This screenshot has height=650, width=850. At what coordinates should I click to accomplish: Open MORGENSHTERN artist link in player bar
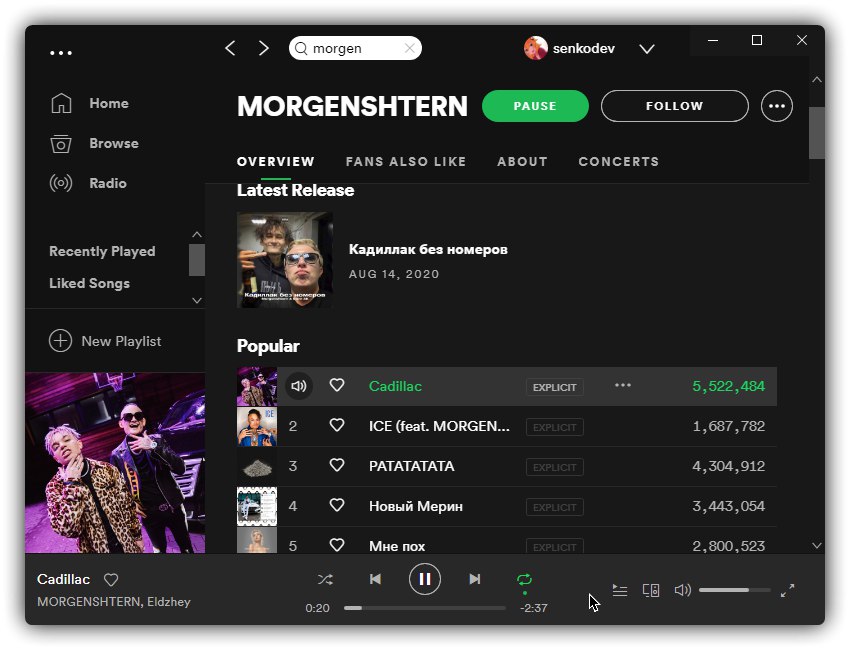pos(88,602)
